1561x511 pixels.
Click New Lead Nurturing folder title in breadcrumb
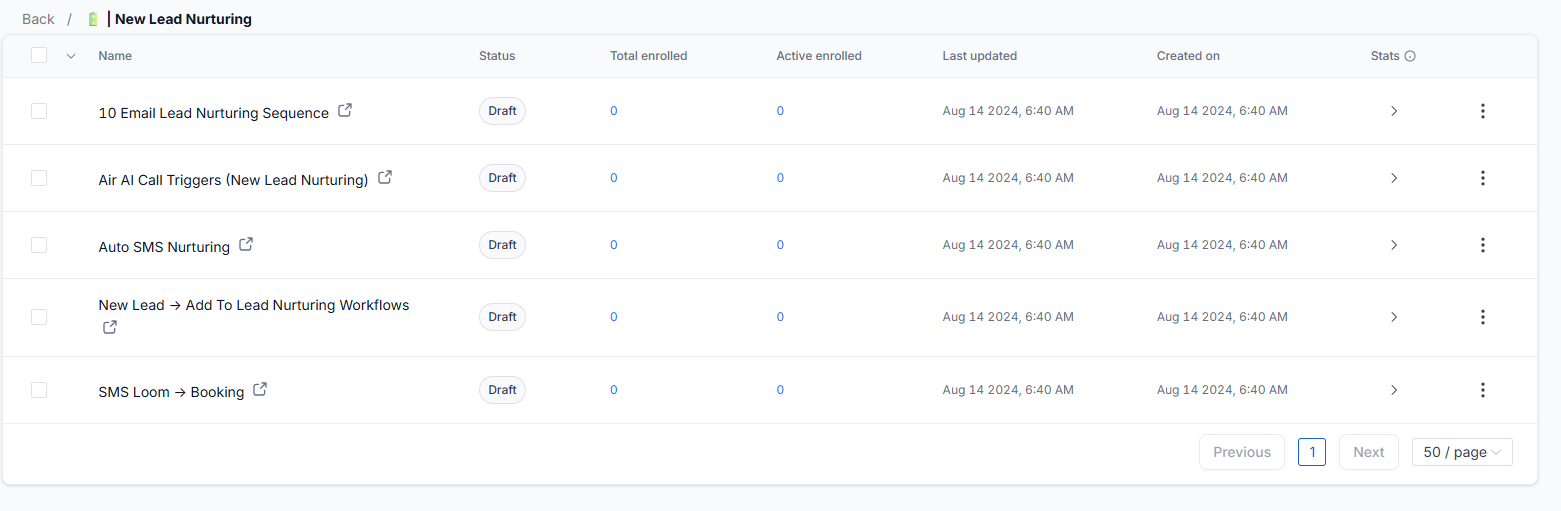(x=184, y=19)
